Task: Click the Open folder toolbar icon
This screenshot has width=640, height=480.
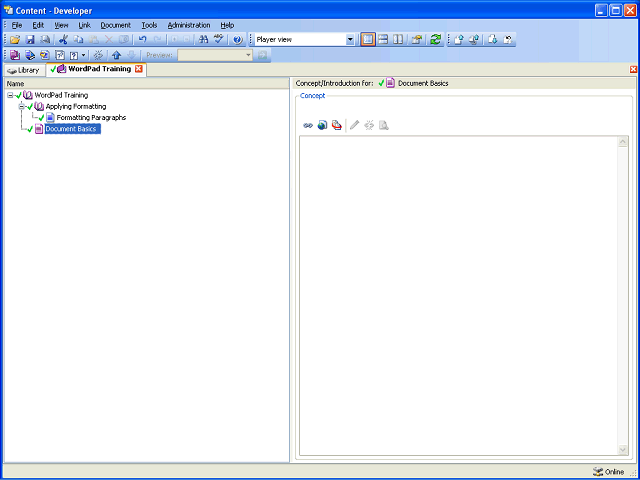Action: point(15,40)
